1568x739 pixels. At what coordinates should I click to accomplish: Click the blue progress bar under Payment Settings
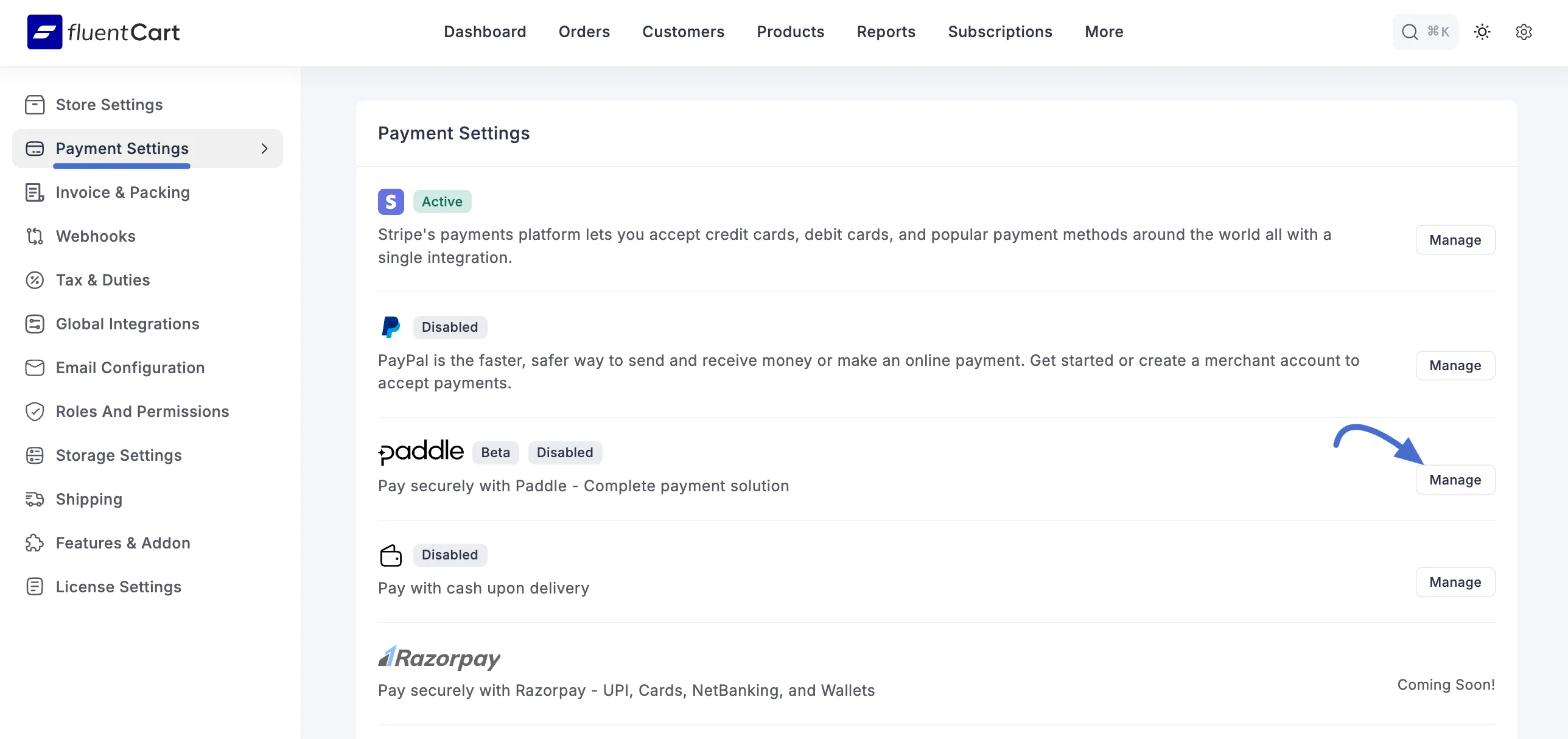(x=121, y=166)
